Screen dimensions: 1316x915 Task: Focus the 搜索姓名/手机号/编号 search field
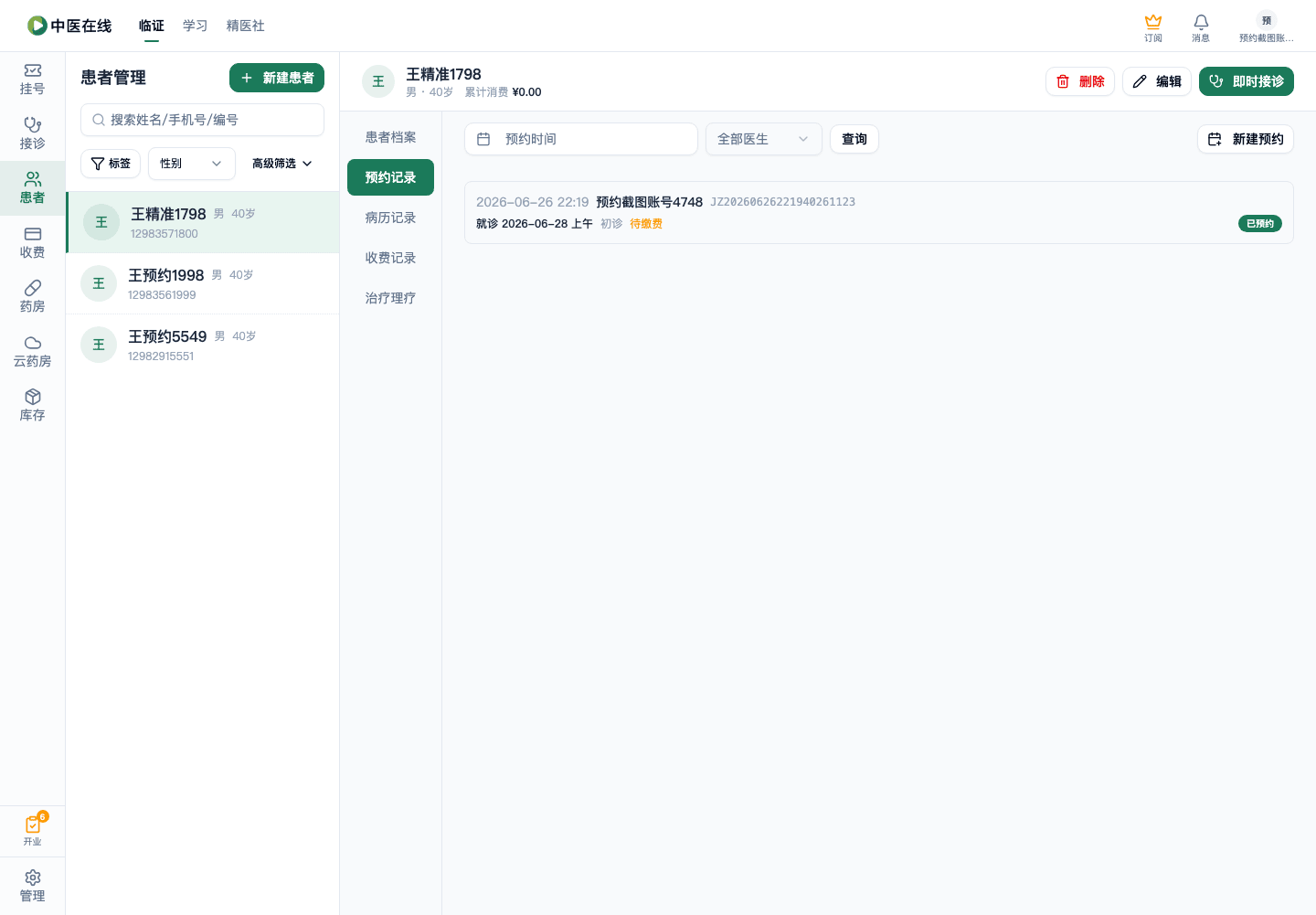(x=202, y=120)
